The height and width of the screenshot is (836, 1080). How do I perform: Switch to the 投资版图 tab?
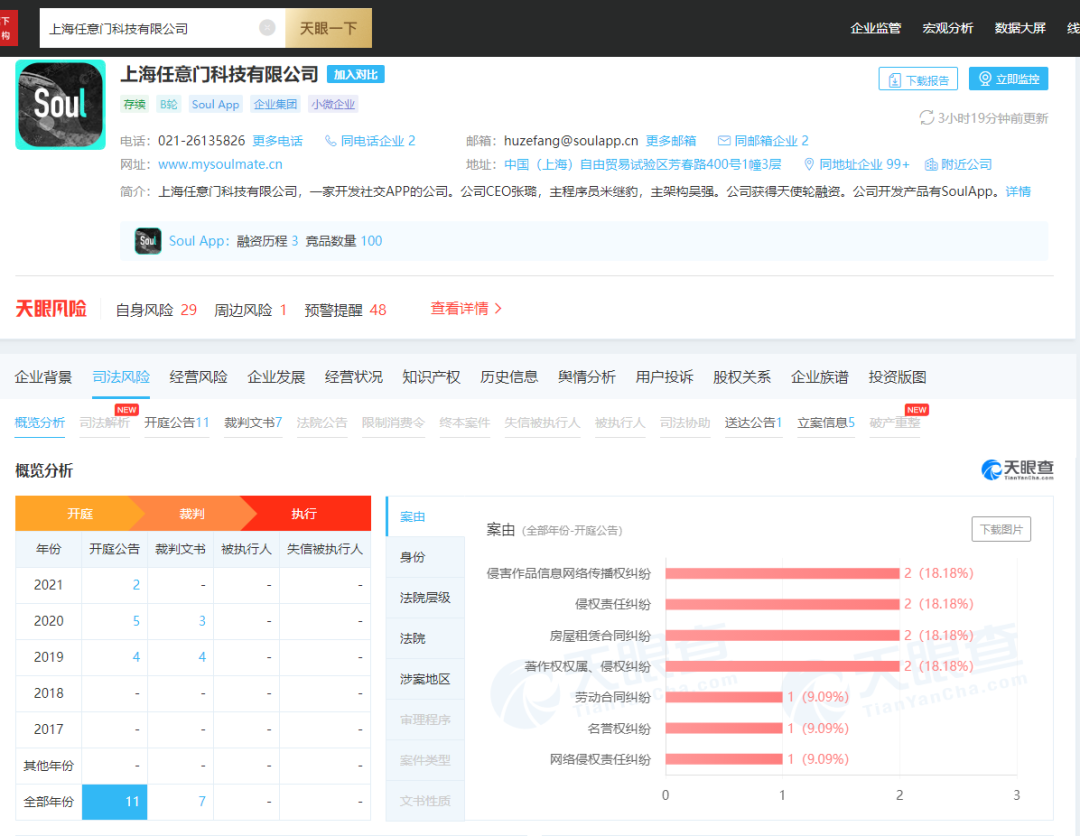coord(897,377)
